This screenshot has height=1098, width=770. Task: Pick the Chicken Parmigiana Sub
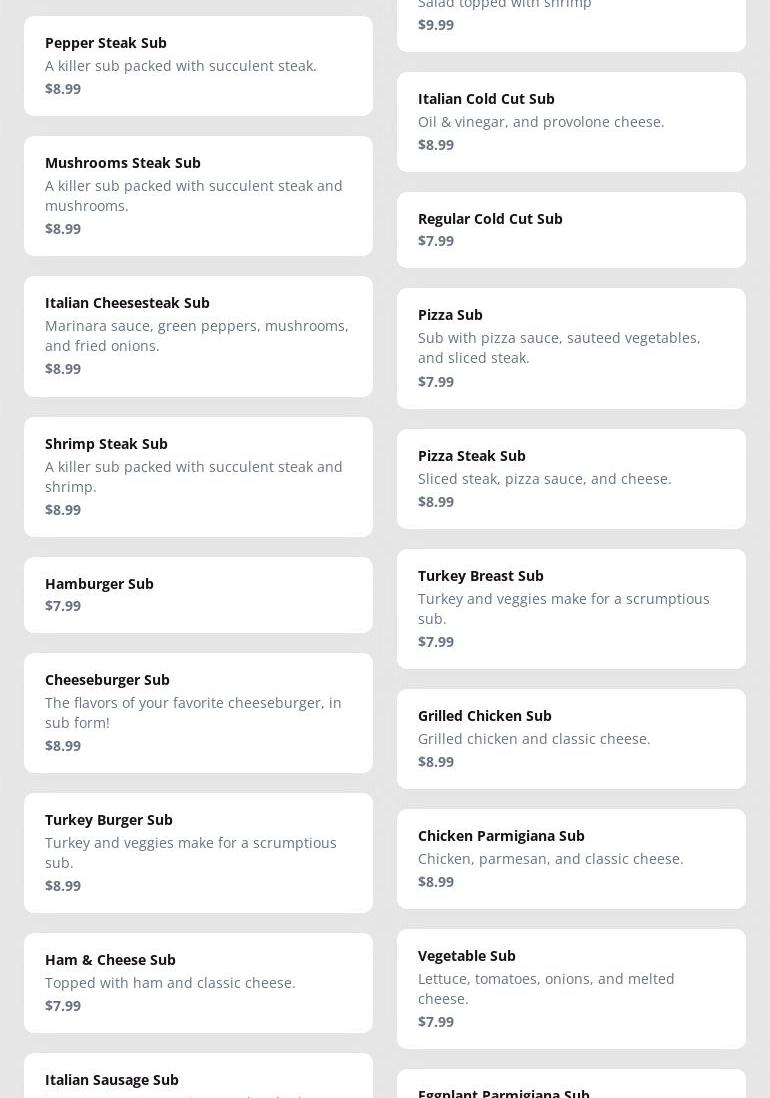coord(571,858)
